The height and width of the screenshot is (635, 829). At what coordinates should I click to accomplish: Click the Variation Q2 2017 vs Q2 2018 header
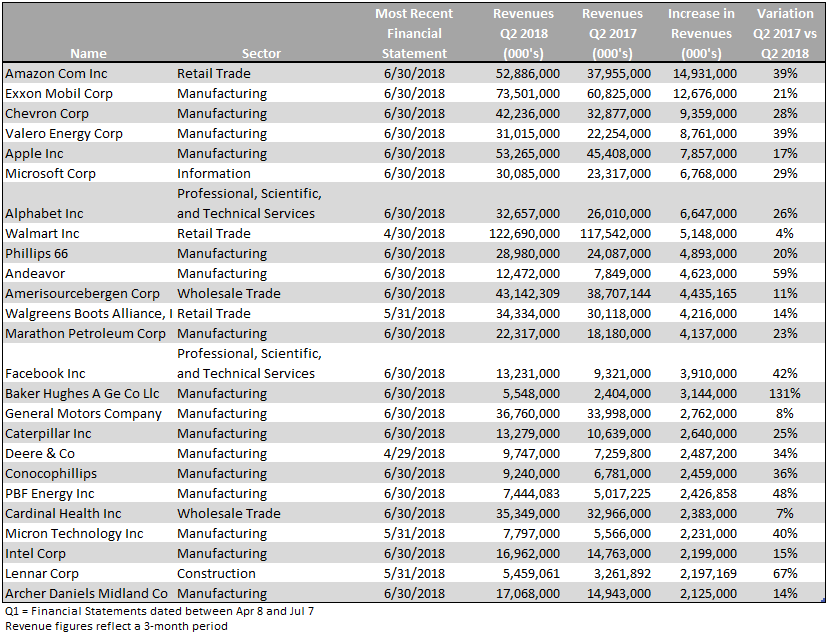[x=785, y=33]
